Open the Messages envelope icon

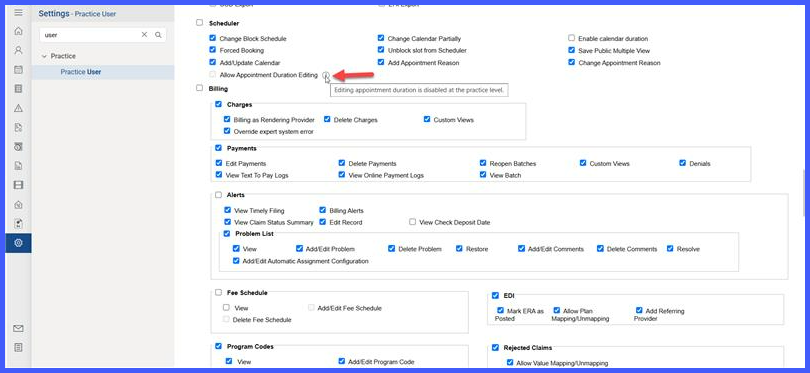tap(18, 329)
